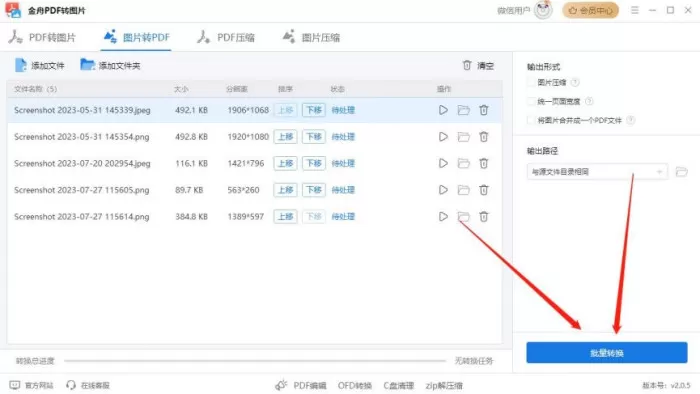Expand the 与源文件目录相同 output path dropdown
This screenshot has height=394, width=700.
(597, 172)
